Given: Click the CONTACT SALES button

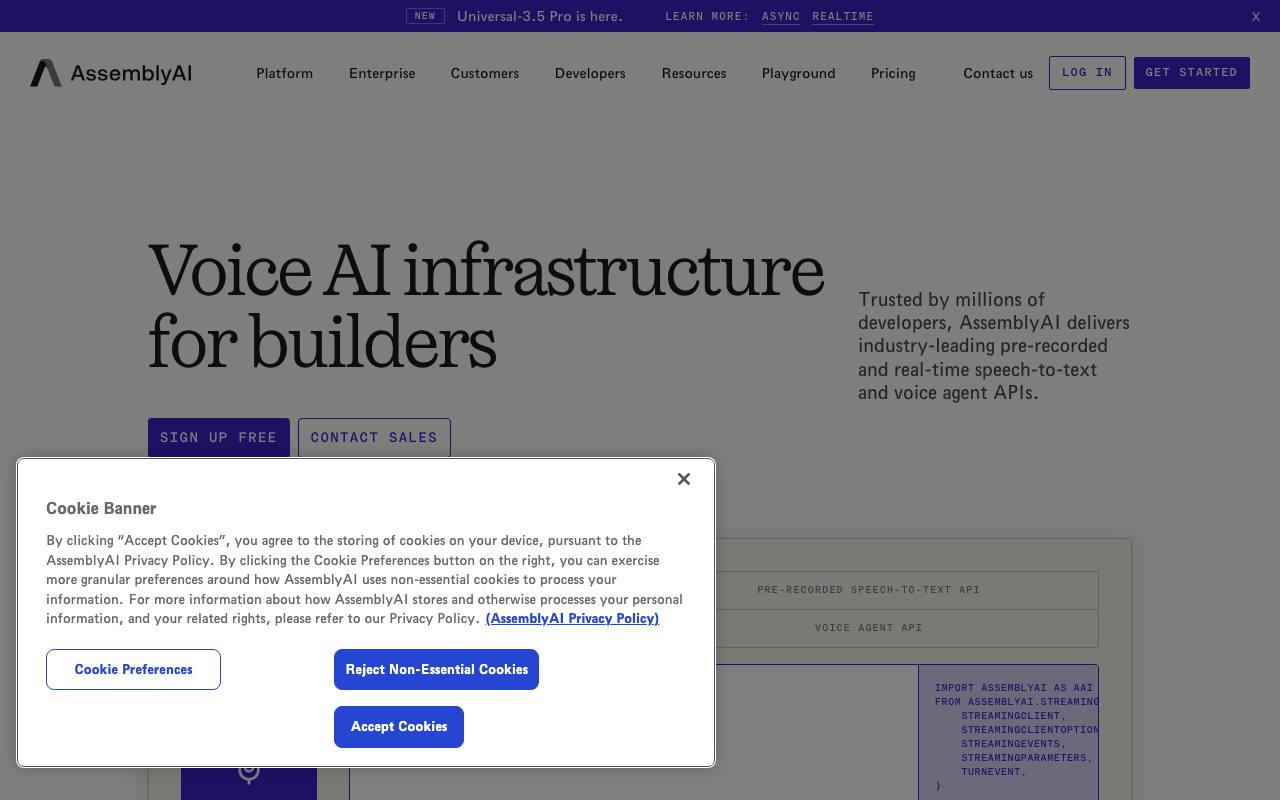Looking at the screenshot, I should pos(374,438).
